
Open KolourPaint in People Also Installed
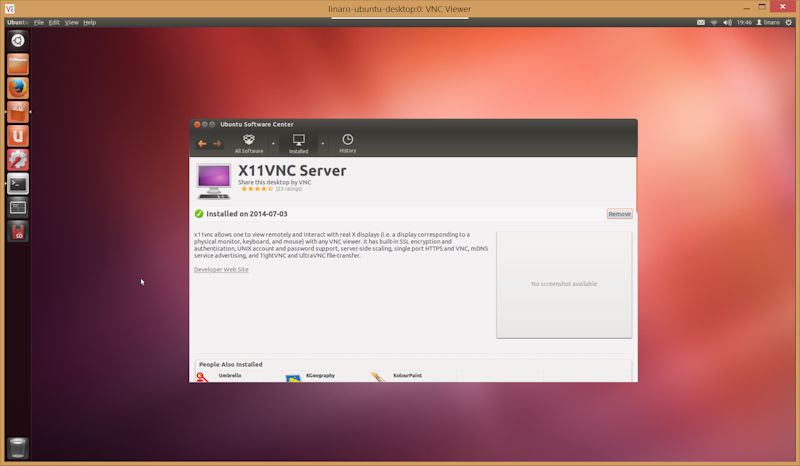(407, 376)
